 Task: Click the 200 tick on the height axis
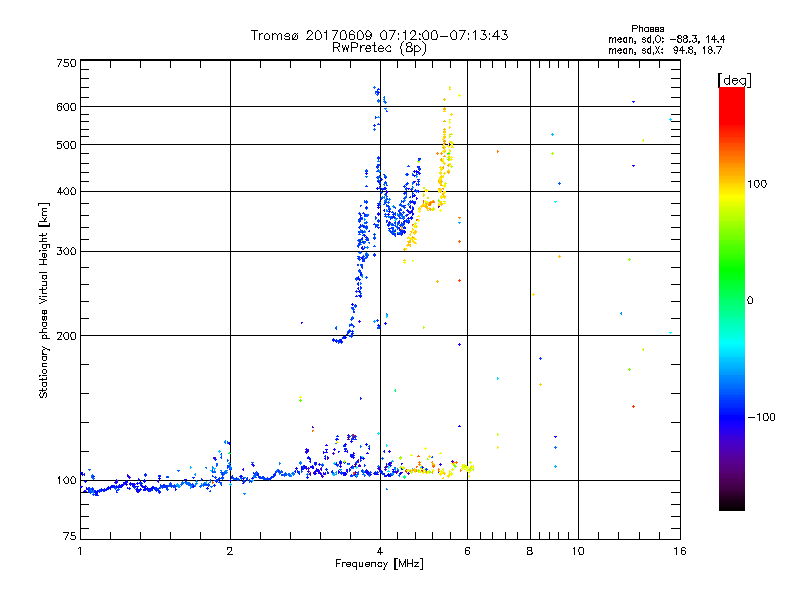coord(66,336)
